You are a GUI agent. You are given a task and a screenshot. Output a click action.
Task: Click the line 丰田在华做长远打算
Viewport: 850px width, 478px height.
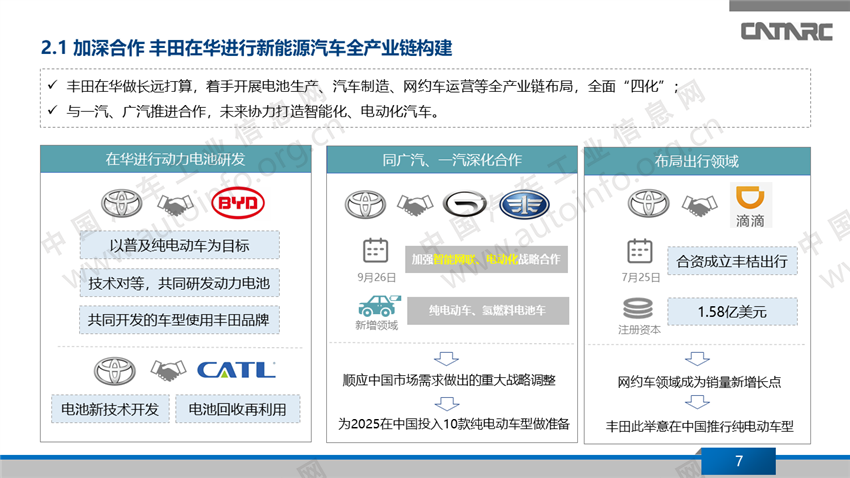(x=373, y=86)
